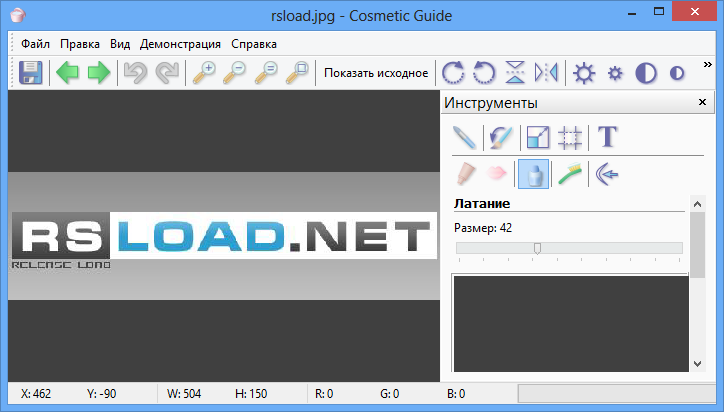The image size is (724, 412).
Task: Open the Вид menu
Action: 120,44
